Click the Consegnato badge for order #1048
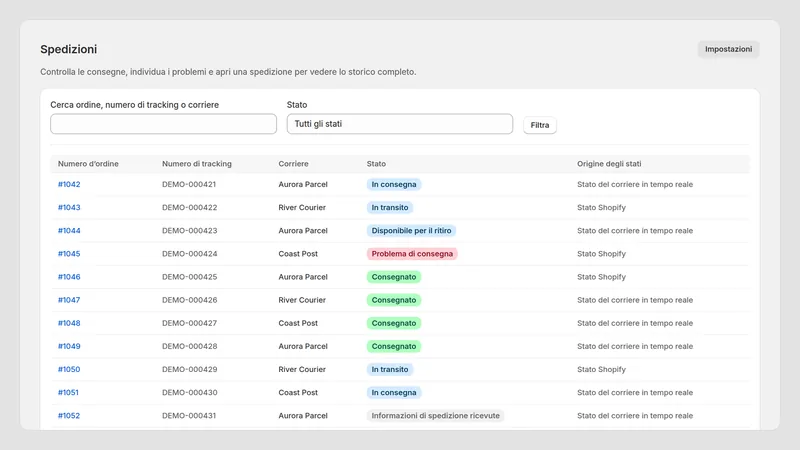 click(394, 323)
